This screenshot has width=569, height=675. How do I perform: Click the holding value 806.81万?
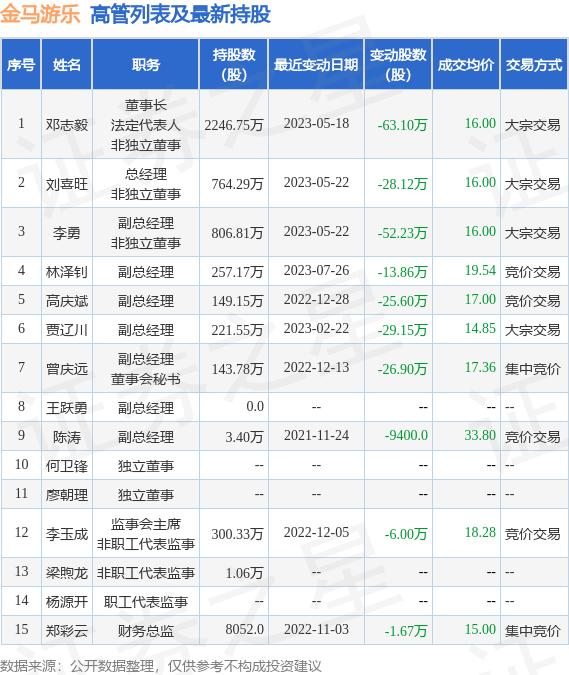tap(237, 233)
